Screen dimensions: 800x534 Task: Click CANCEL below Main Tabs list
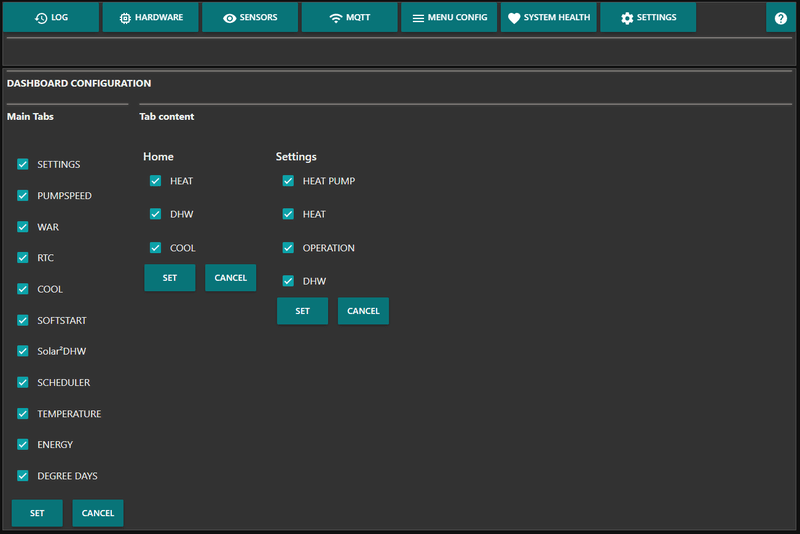click(98, 513)
